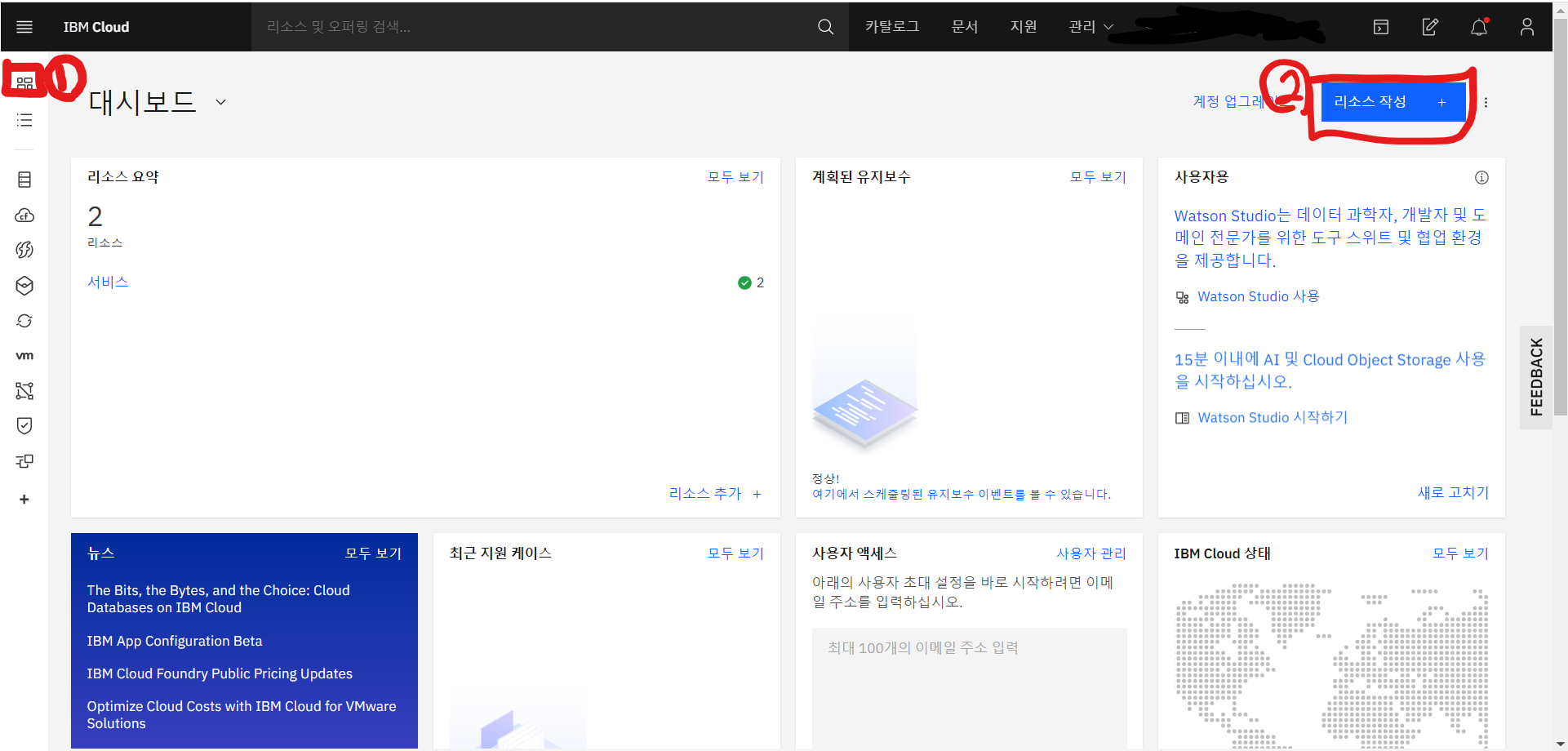The image size is (1568, 751).
Task: Open IBM App Configuration Beta news
Action: coord(175,642)
